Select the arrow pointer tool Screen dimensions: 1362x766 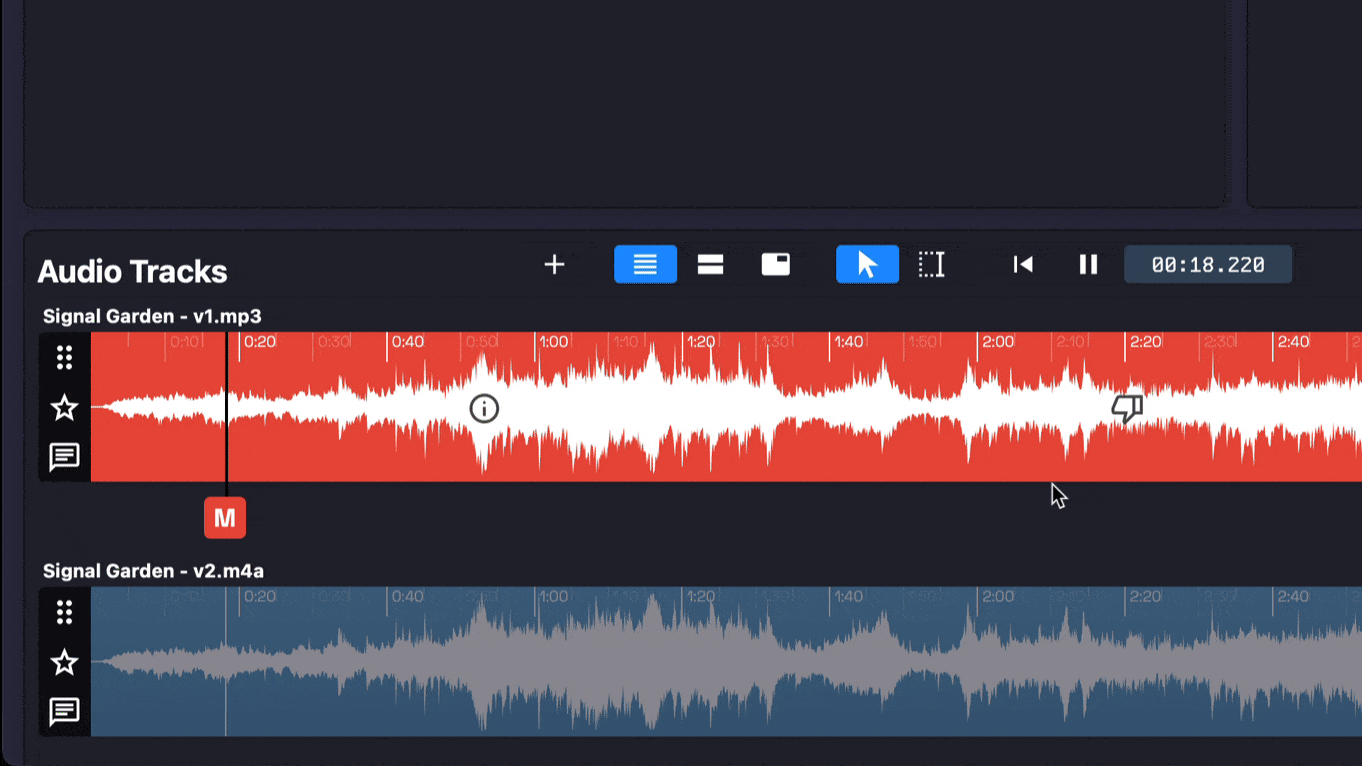(867, 265)
